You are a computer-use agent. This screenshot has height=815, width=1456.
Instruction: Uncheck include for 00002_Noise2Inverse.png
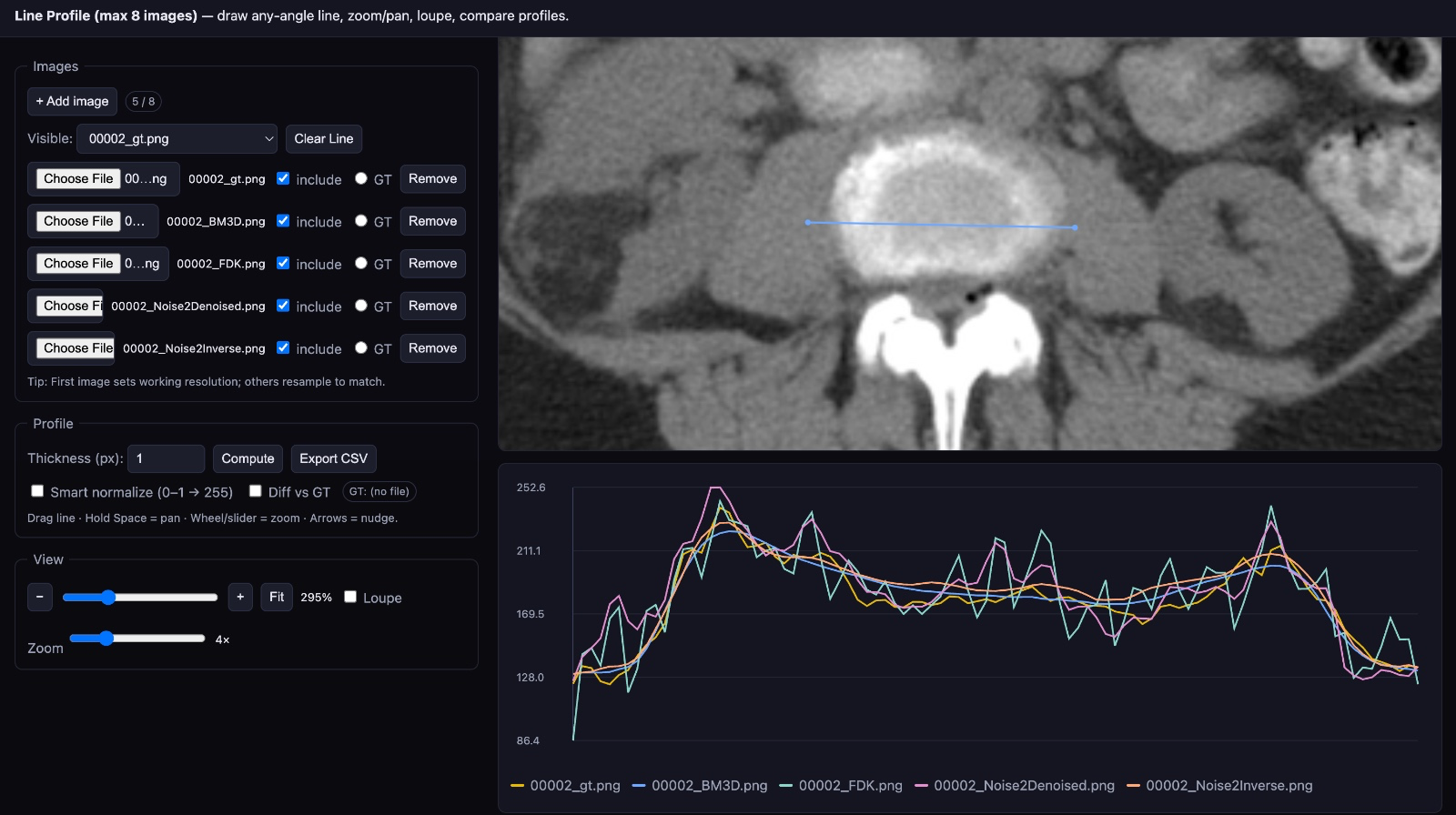[x=283, y=347]
